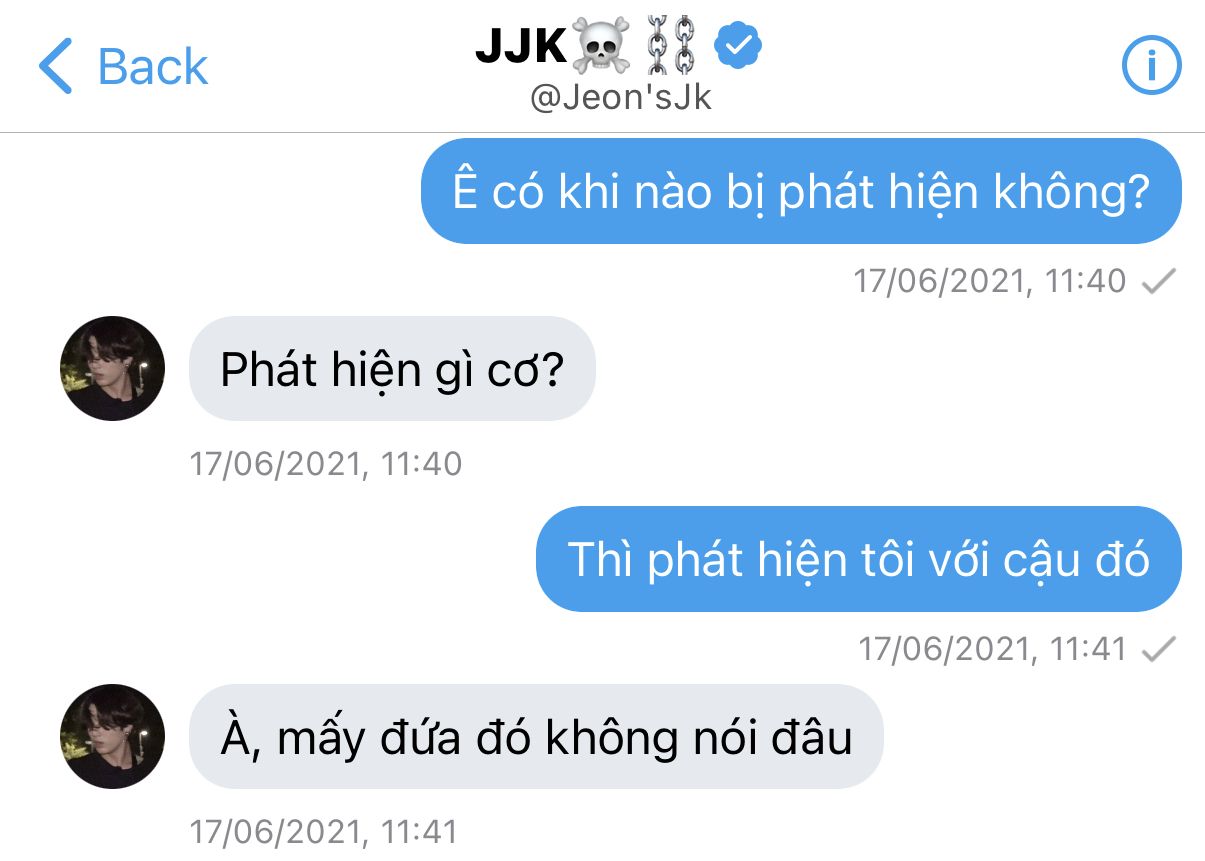Tap sent checkmark after first 11:40 timestamp

tap(1158, 282)
